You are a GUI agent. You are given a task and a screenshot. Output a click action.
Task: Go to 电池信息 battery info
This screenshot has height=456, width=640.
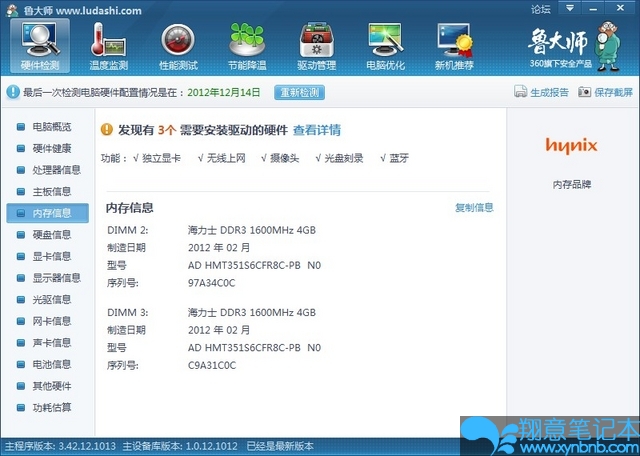51,364
